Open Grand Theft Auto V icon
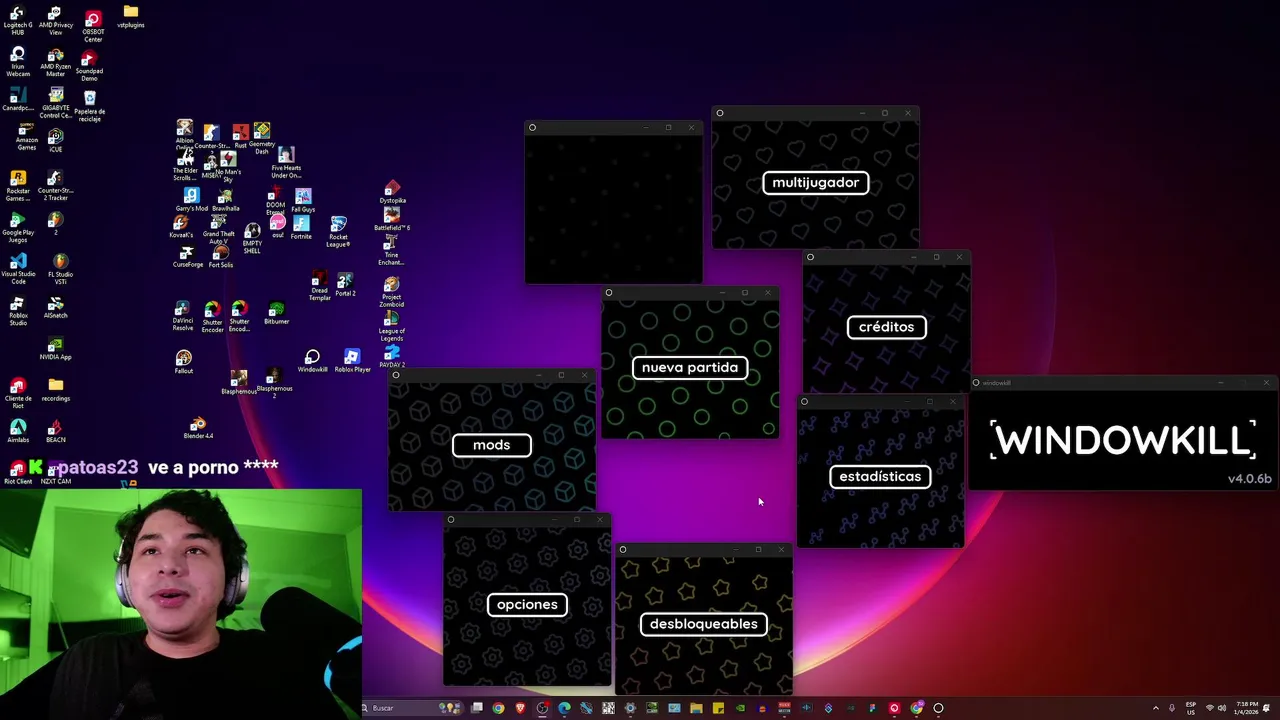 [218, 231]
